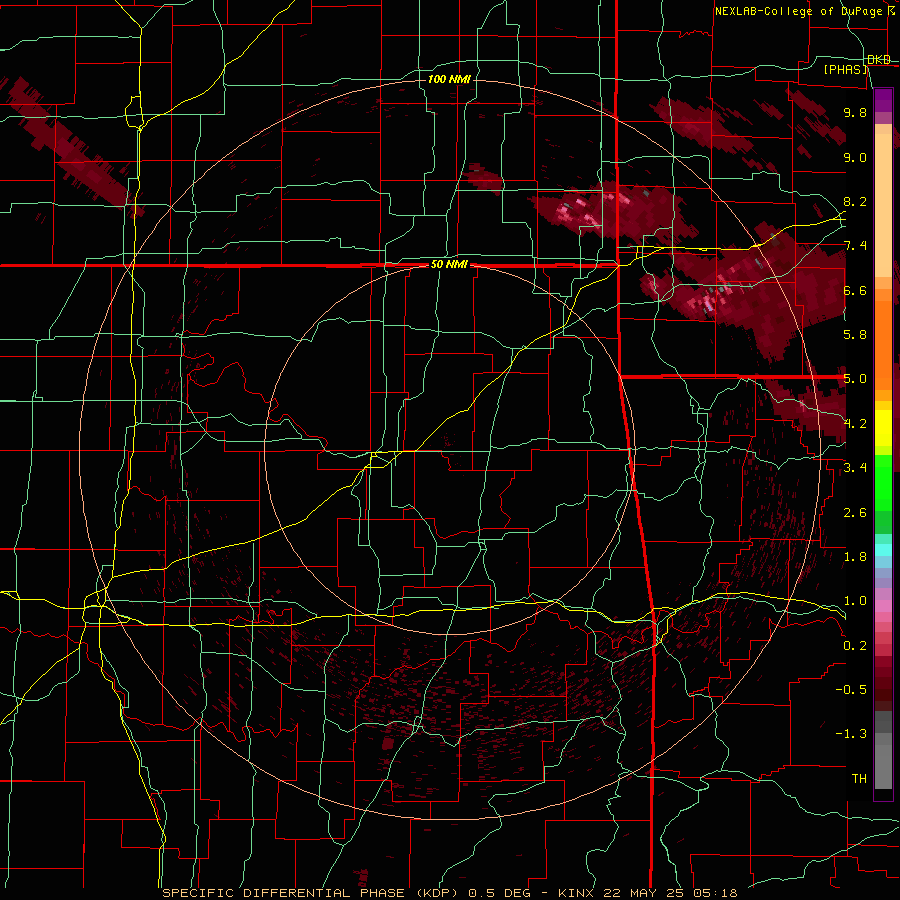The width and height of the screenshot is (900, 900).
Task: Pick the light peach swatch near 8.2
Action: [883, 207]
